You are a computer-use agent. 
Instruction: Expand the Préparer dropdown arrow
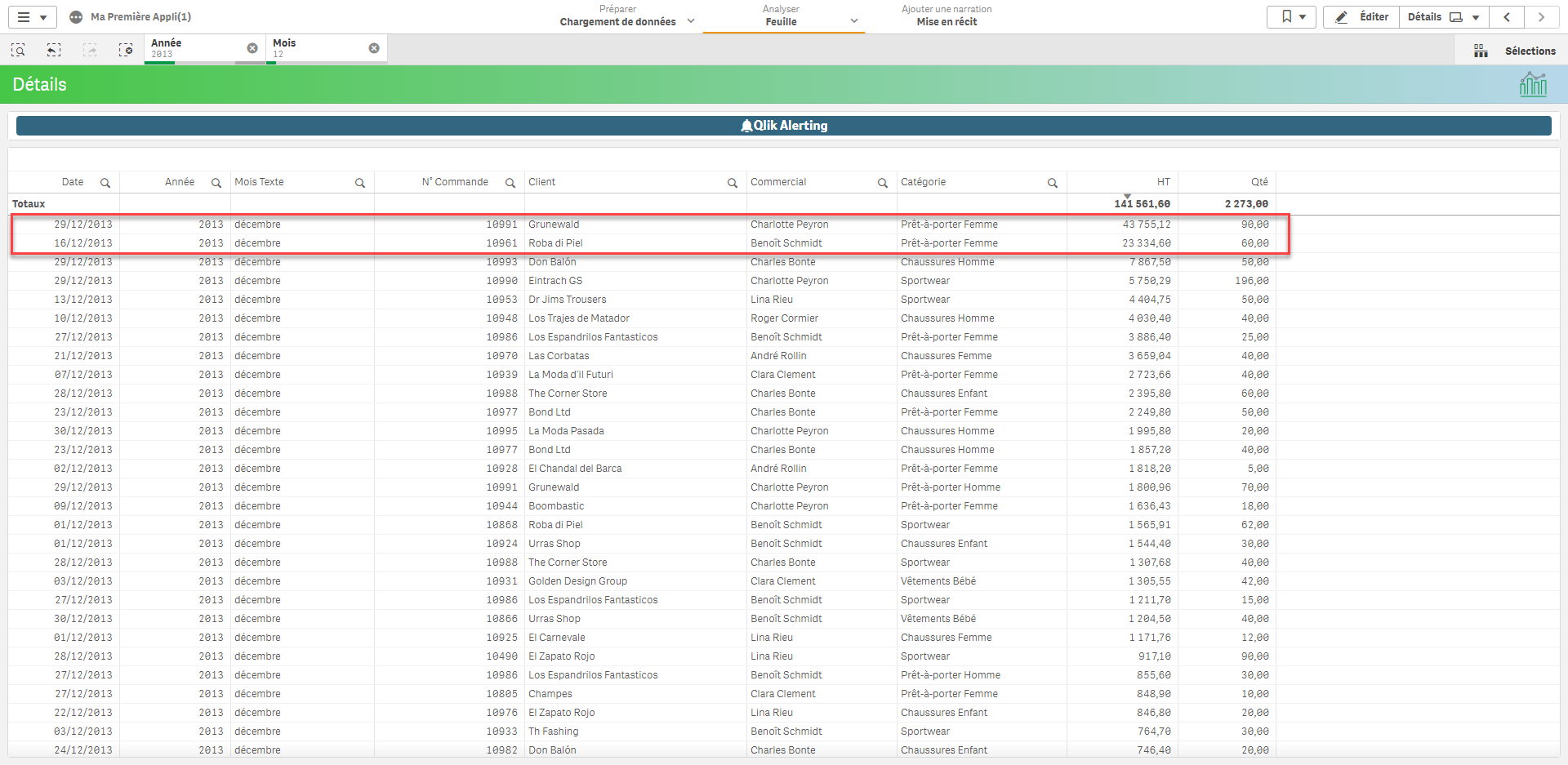click(x=691, y=21)
